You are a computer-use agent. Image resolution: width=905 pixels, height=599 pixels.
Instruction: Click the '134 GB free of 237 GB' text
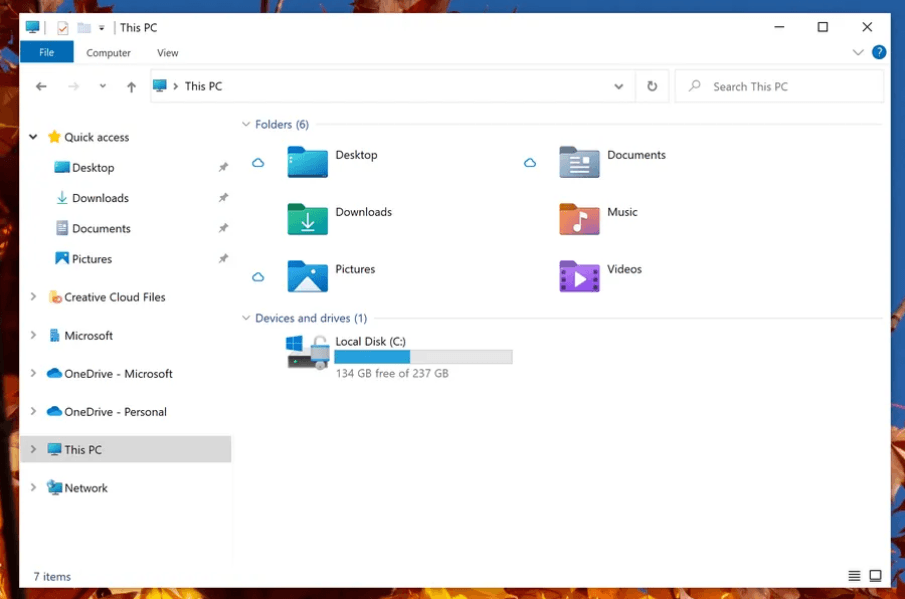392,373
